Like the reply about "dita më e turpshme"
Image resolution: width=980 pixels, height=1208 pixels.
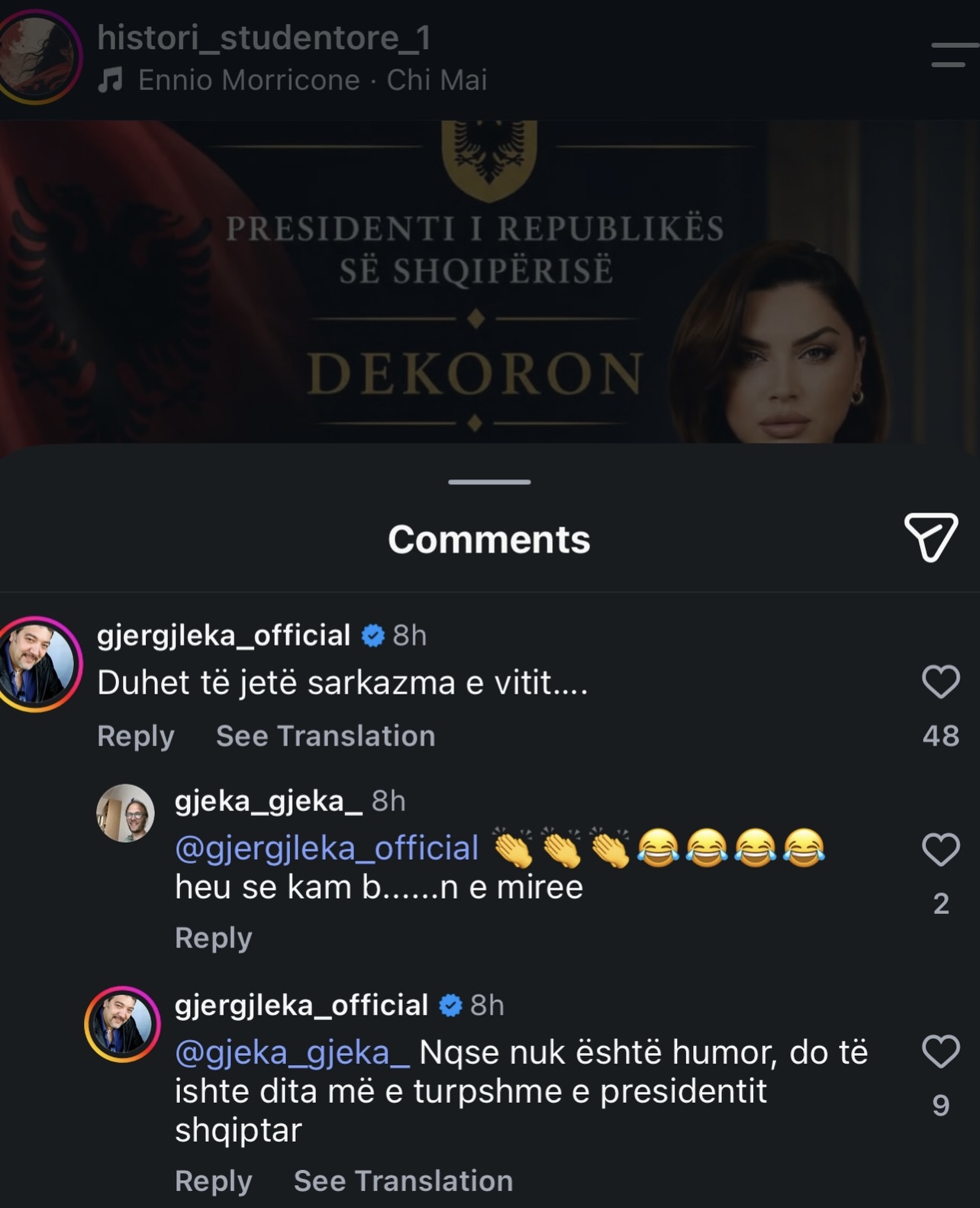tap(940, 1051)
